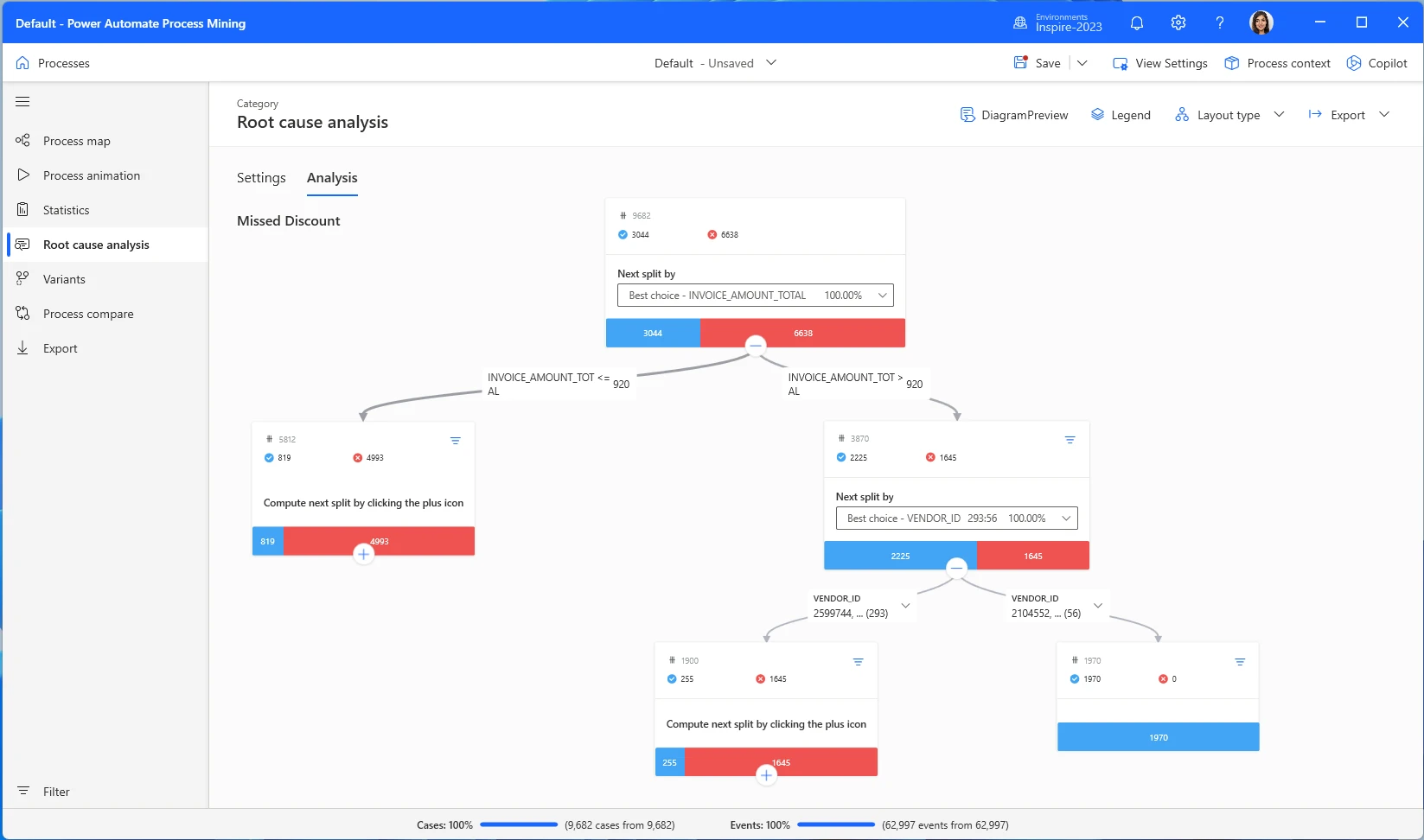
Task: Select Process animation in the sidebar
Action: point(91,175)
